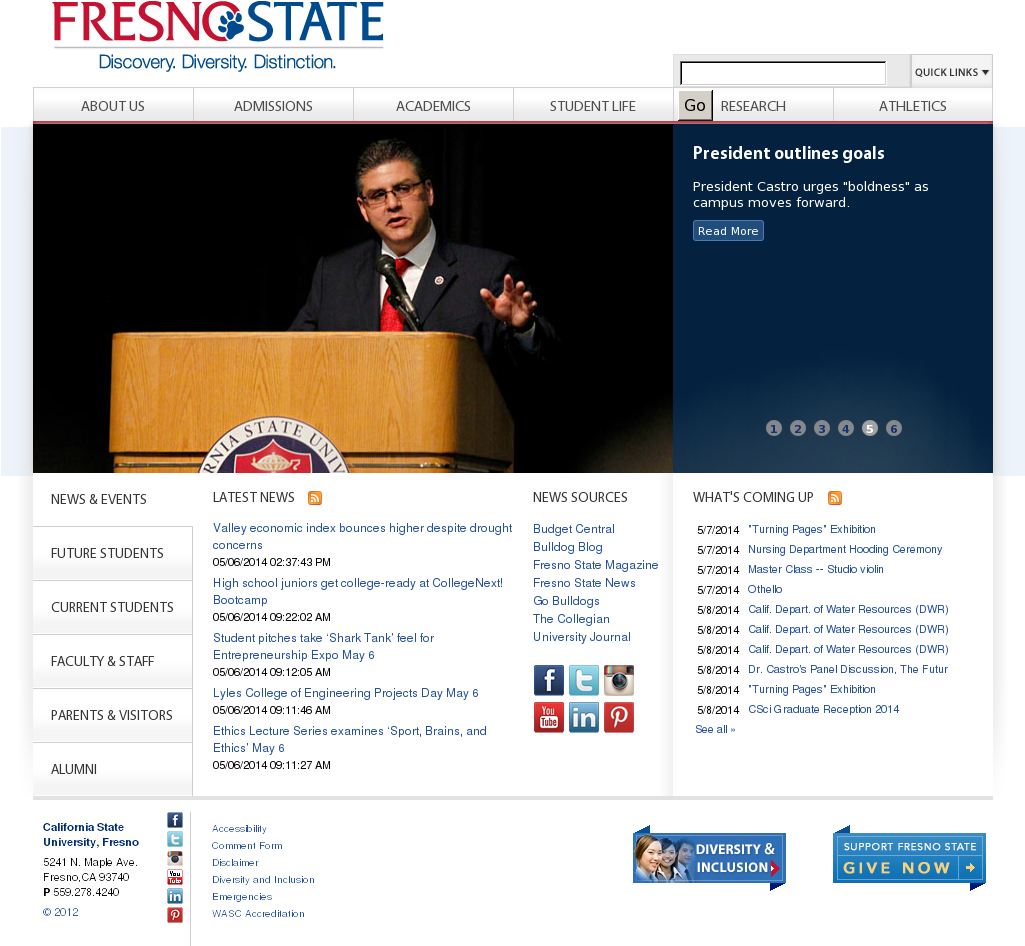Select the Faculty & Staff sidebar tab
The image size is (1025, 946).
(112, 661)
